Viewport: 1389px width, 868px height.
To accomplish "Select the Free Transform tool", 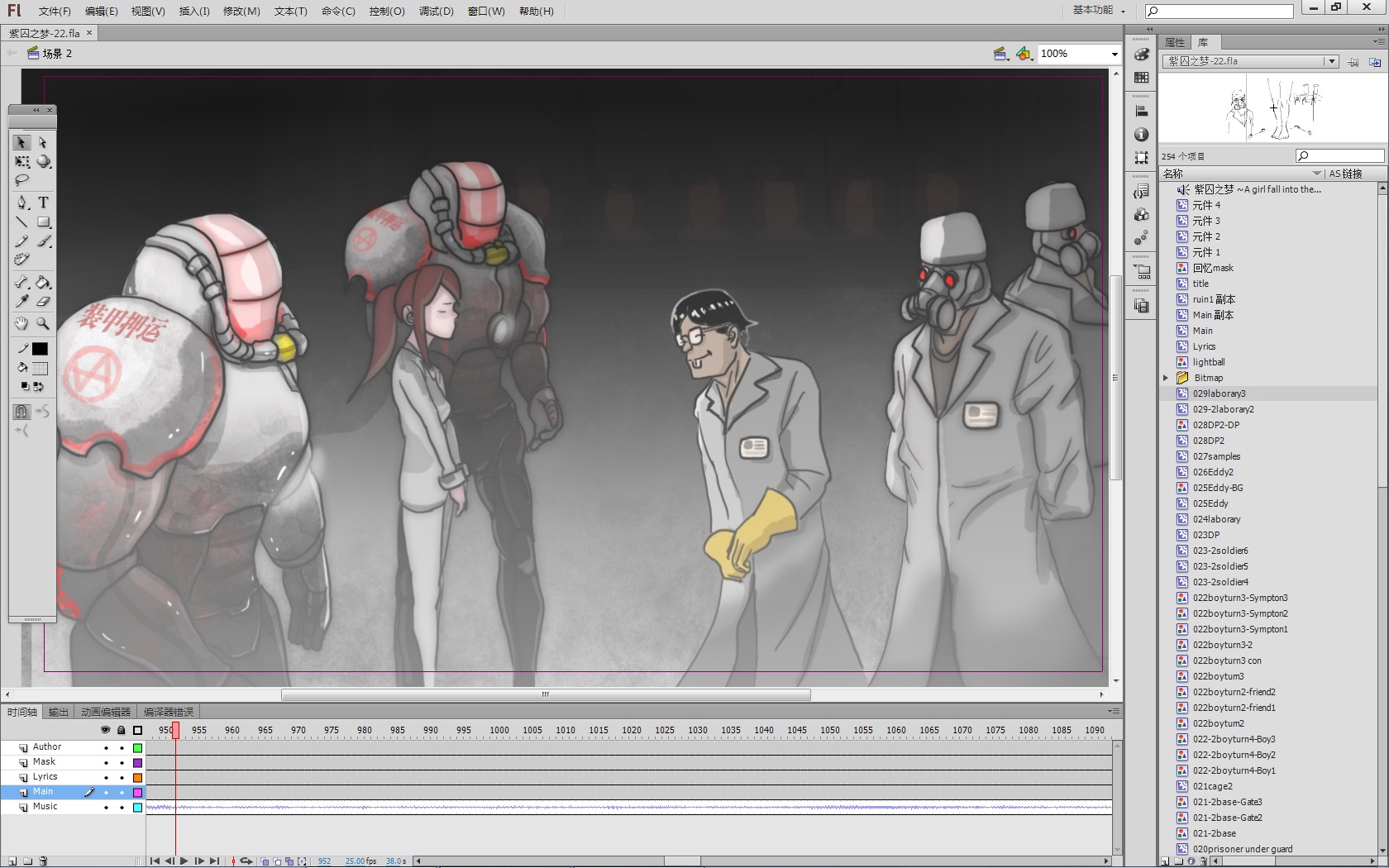I will tap(21, 162).
